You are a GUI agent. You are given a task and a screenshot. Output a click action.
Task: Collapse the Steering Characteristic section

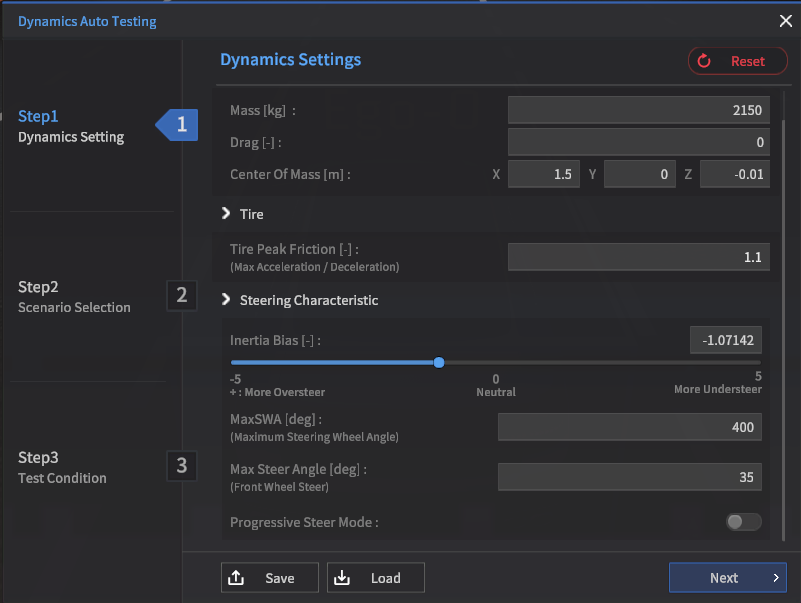coord(226,300)
